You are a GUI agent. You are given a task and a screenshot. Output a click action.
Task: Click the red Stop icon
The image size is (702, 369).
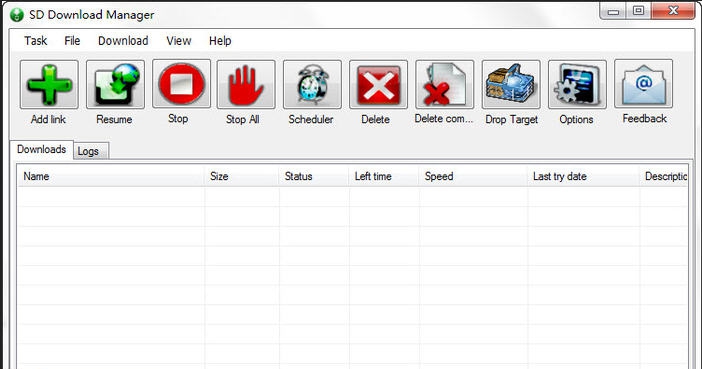tap(181, 84)
